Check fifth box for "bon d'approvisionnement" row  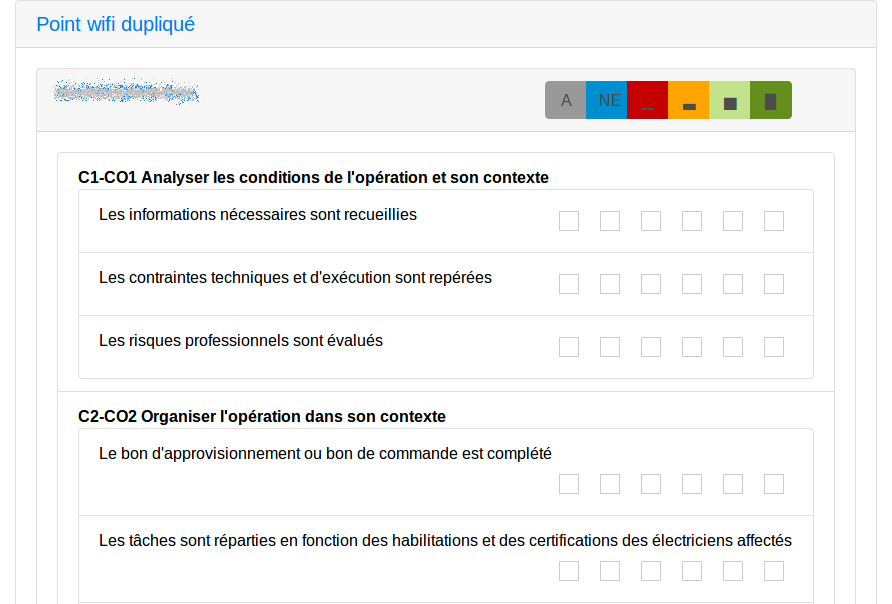tap(733, 484)
